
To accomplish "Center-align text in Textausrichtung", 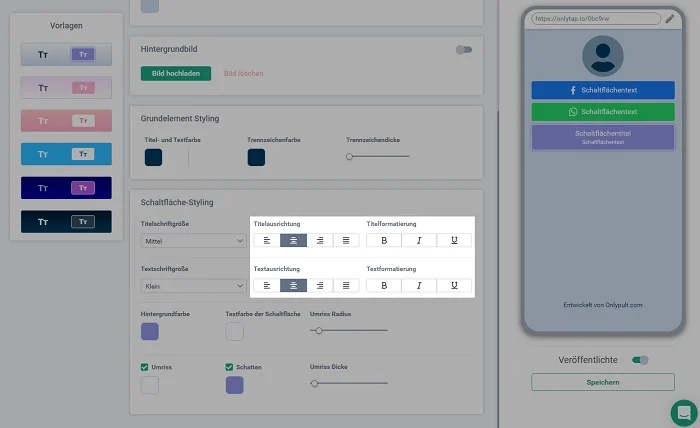I will click(293, 285).
